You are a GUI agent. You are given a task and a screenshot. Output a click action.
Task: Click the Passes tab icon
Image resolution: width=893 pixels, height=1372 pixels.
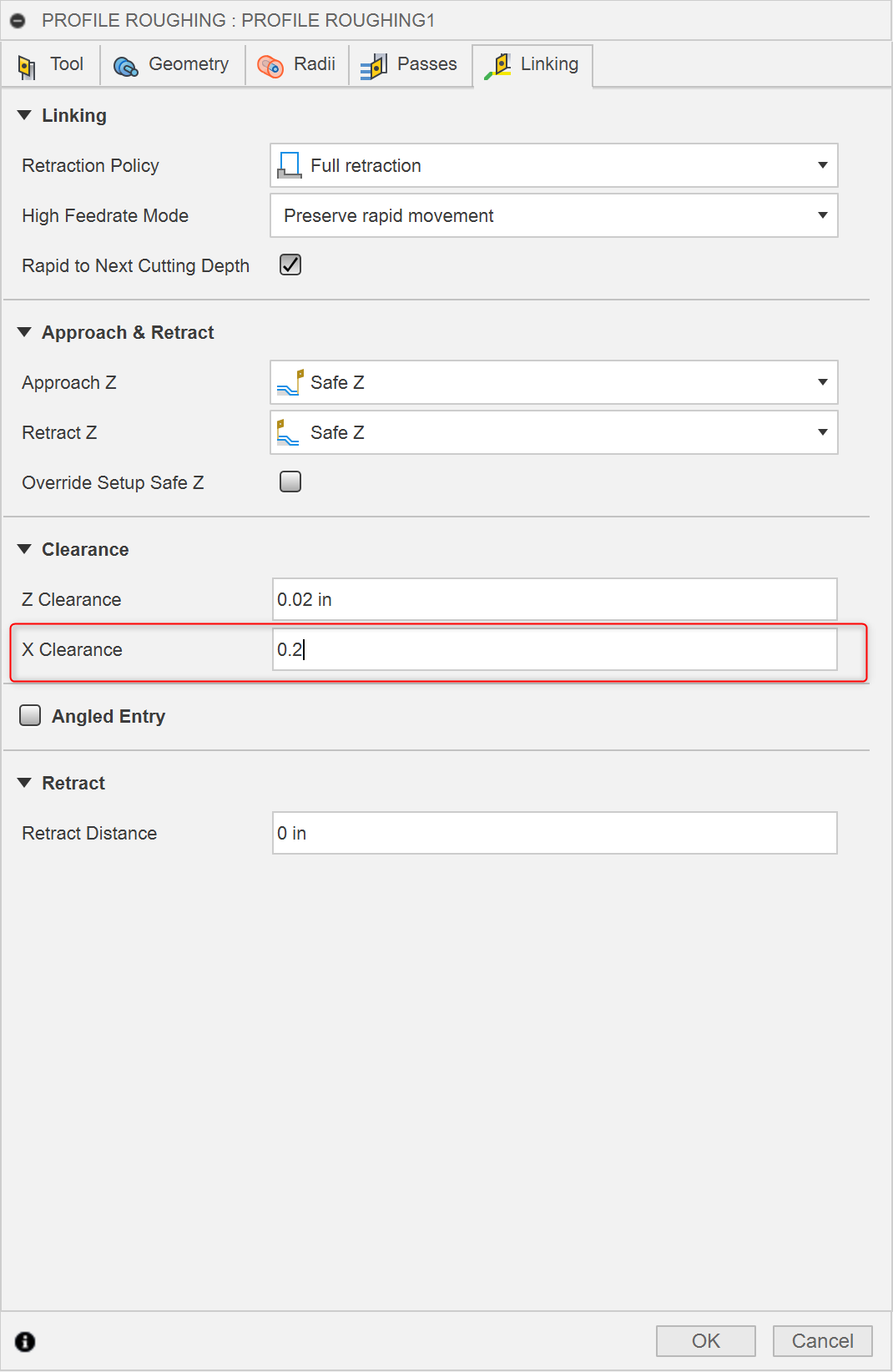[374, 66]
